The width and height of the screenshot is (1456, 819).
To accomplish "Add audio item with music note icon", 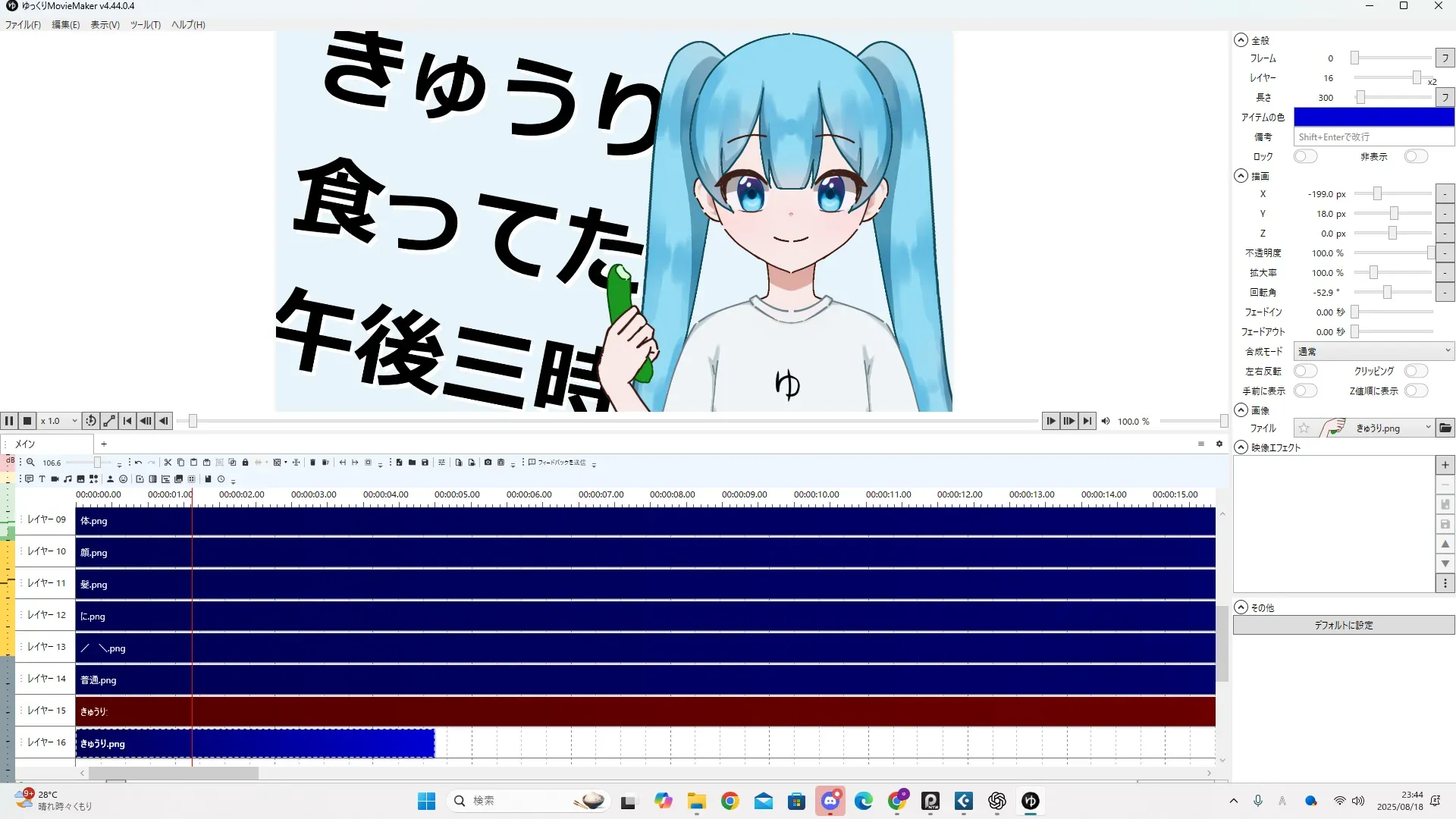I will 67,479.
